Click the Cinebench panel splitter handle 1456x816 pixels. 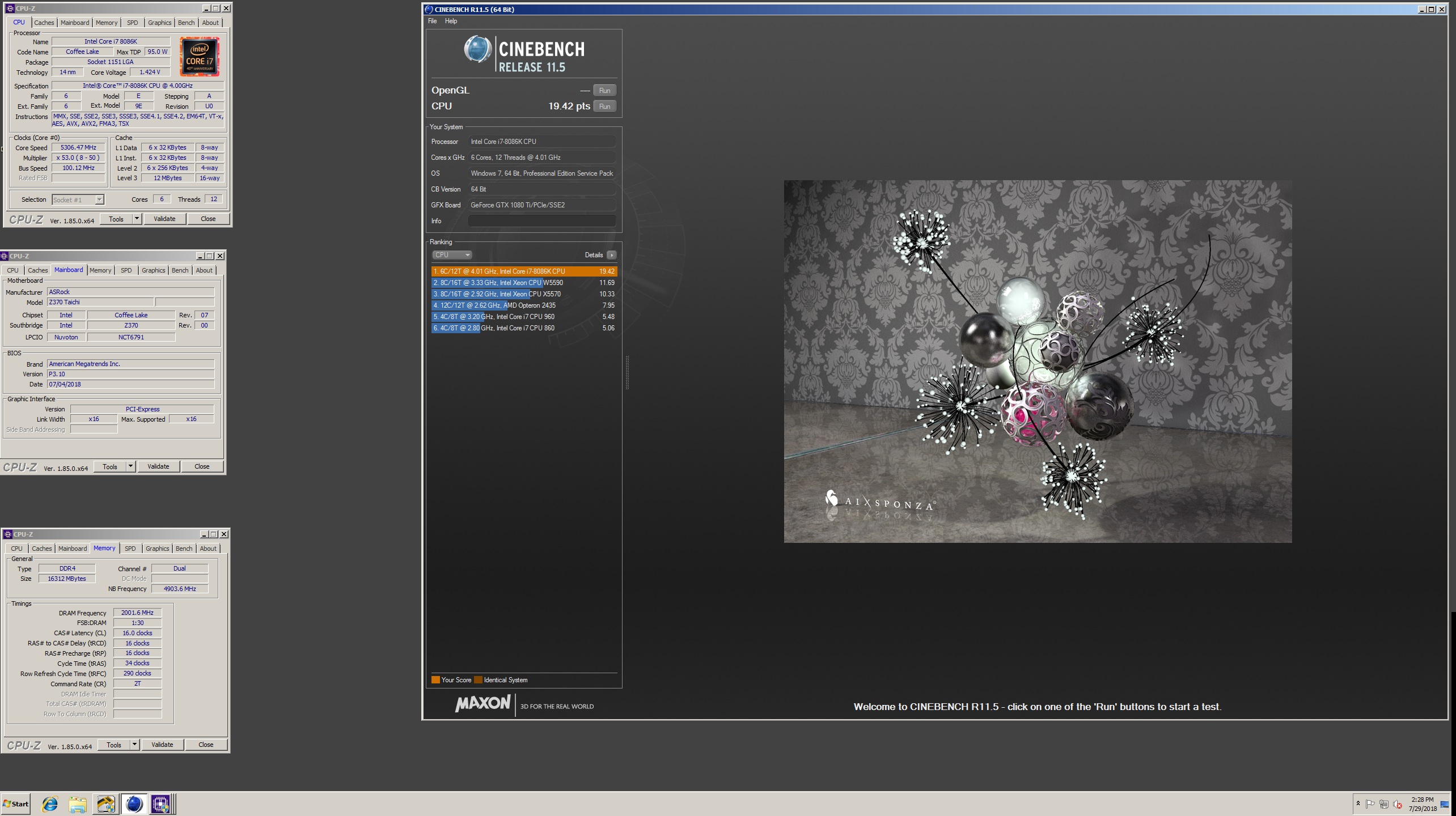click(627, 372)
